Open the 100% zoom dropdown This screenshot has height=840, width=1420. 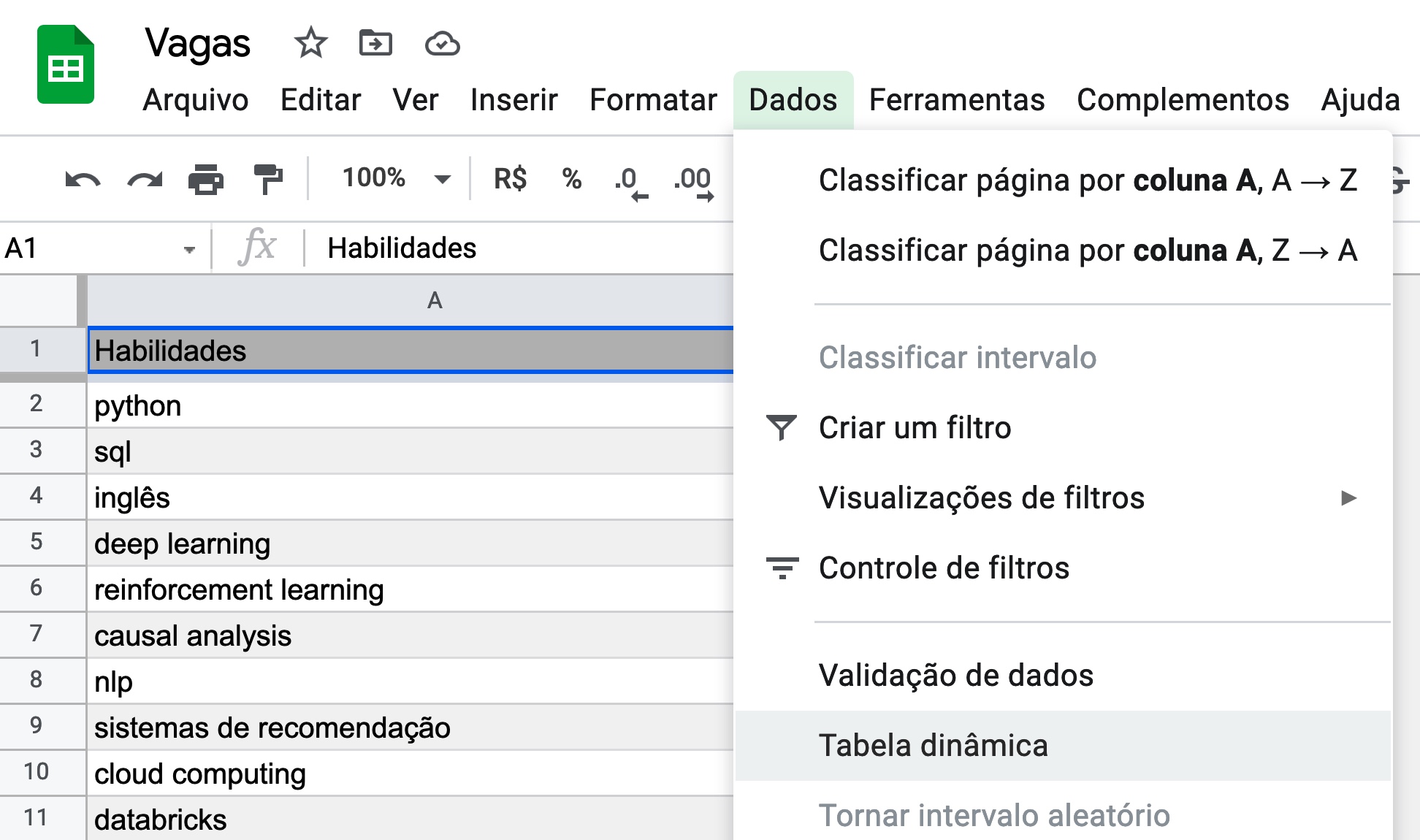[x=396, y=178]
